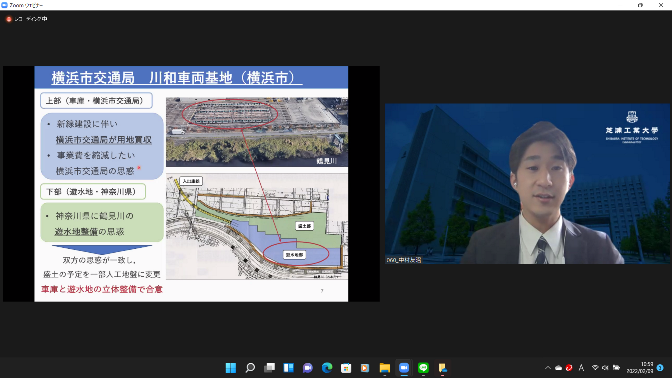Image resolution: width=672 pixels, height=378 pixels.
Task: Click the aerial photo on the slide
Action: pyautogui.click(x=257, y=132)
